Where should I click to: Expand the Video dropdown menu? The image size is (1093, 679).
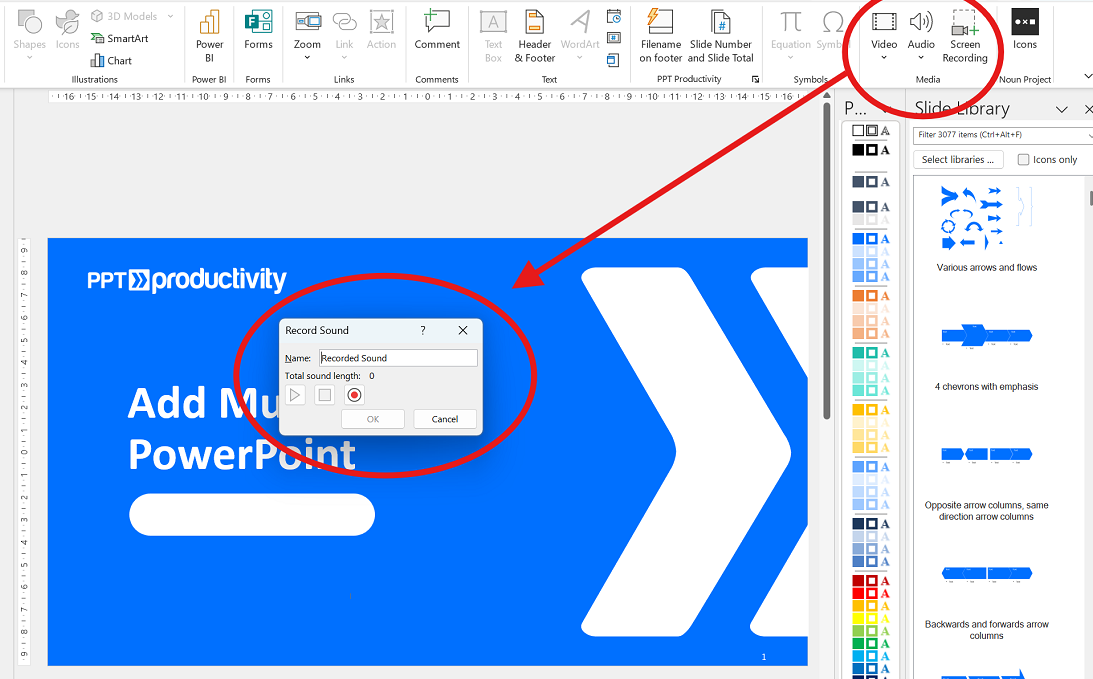point(884,57)
